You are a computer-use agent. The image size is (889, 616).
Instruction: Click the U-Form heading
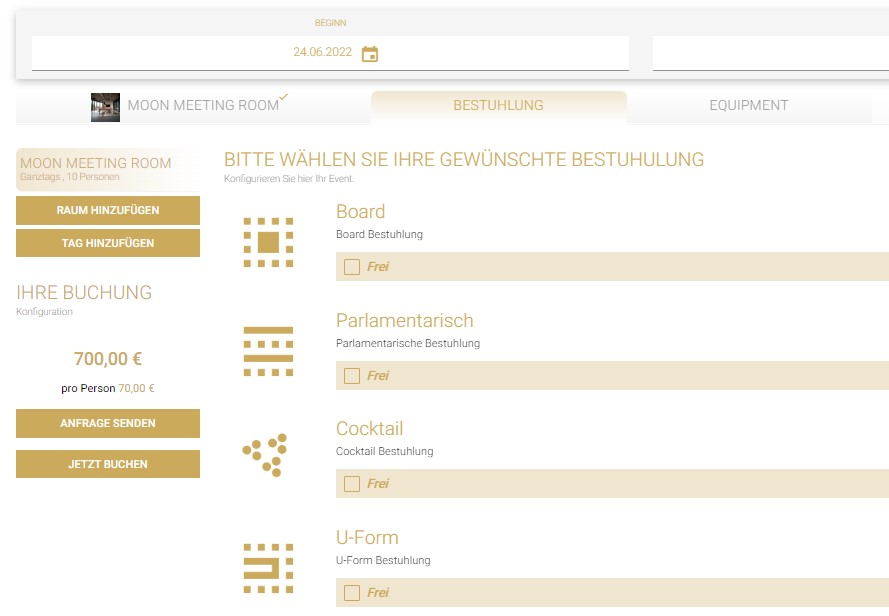[x=367, y=538]
